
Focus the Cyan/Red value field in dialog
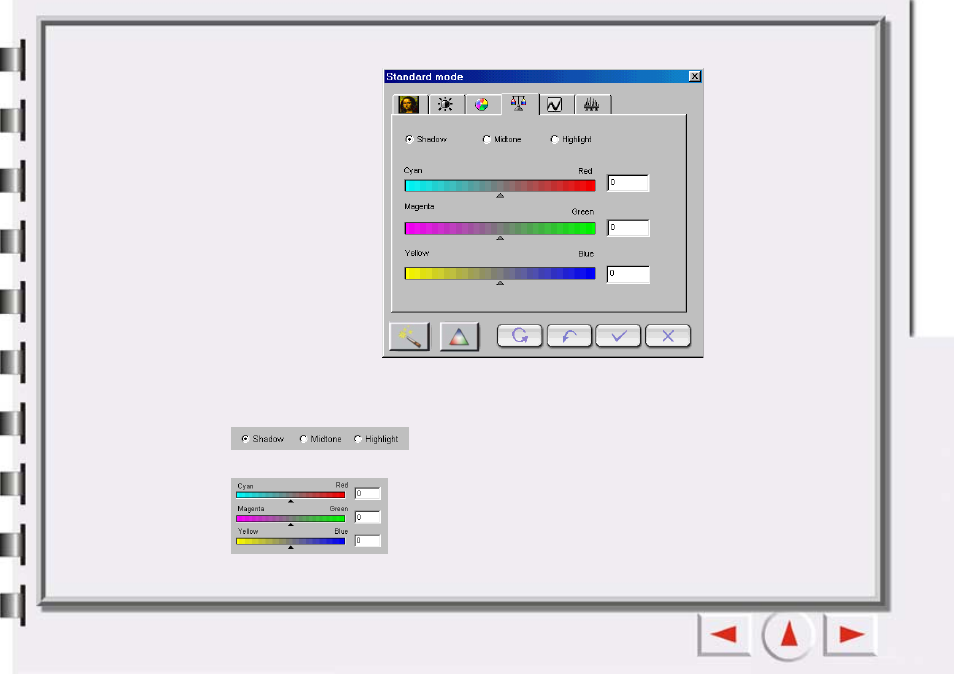(x=628, y=183)
